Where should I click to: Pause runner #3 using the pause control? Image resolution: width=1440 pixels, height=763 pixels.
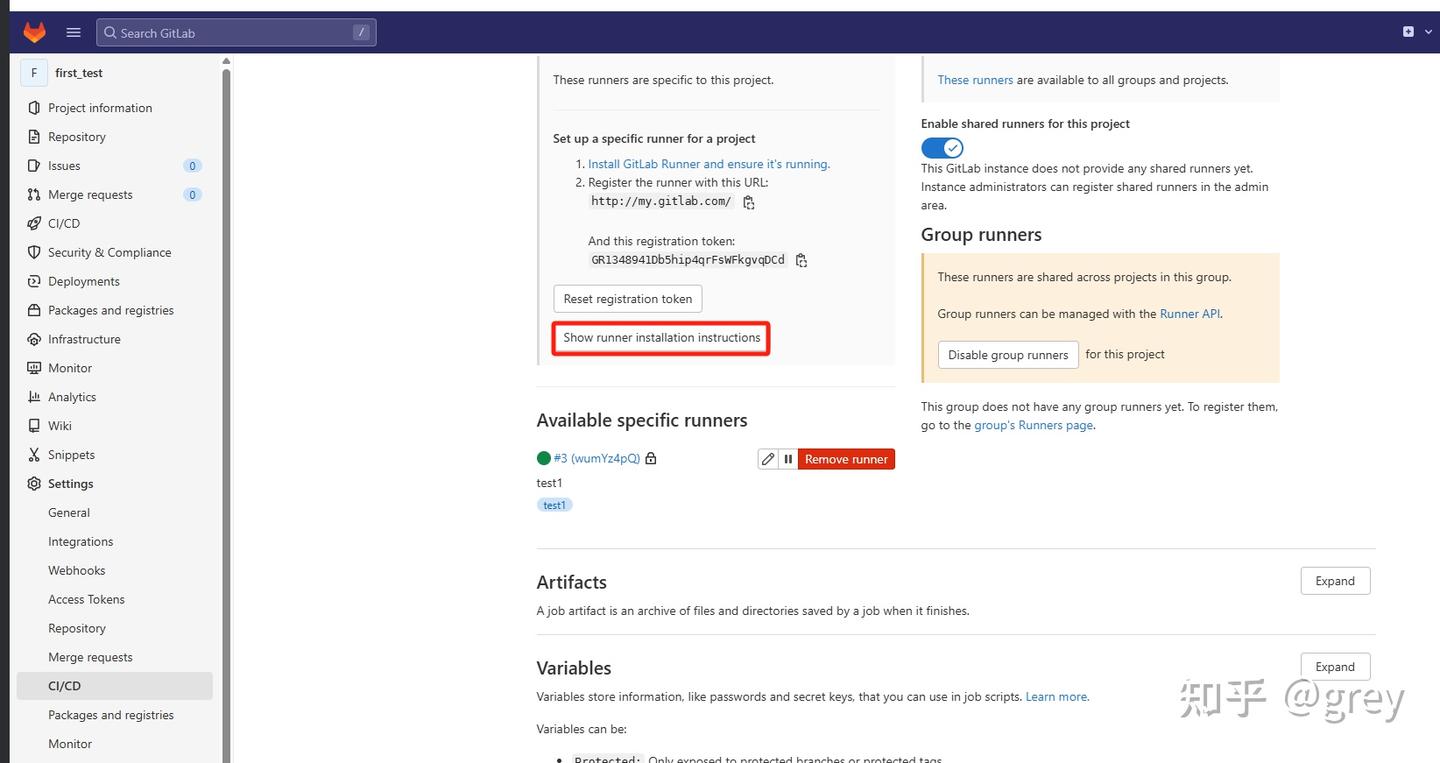[788, 458]
